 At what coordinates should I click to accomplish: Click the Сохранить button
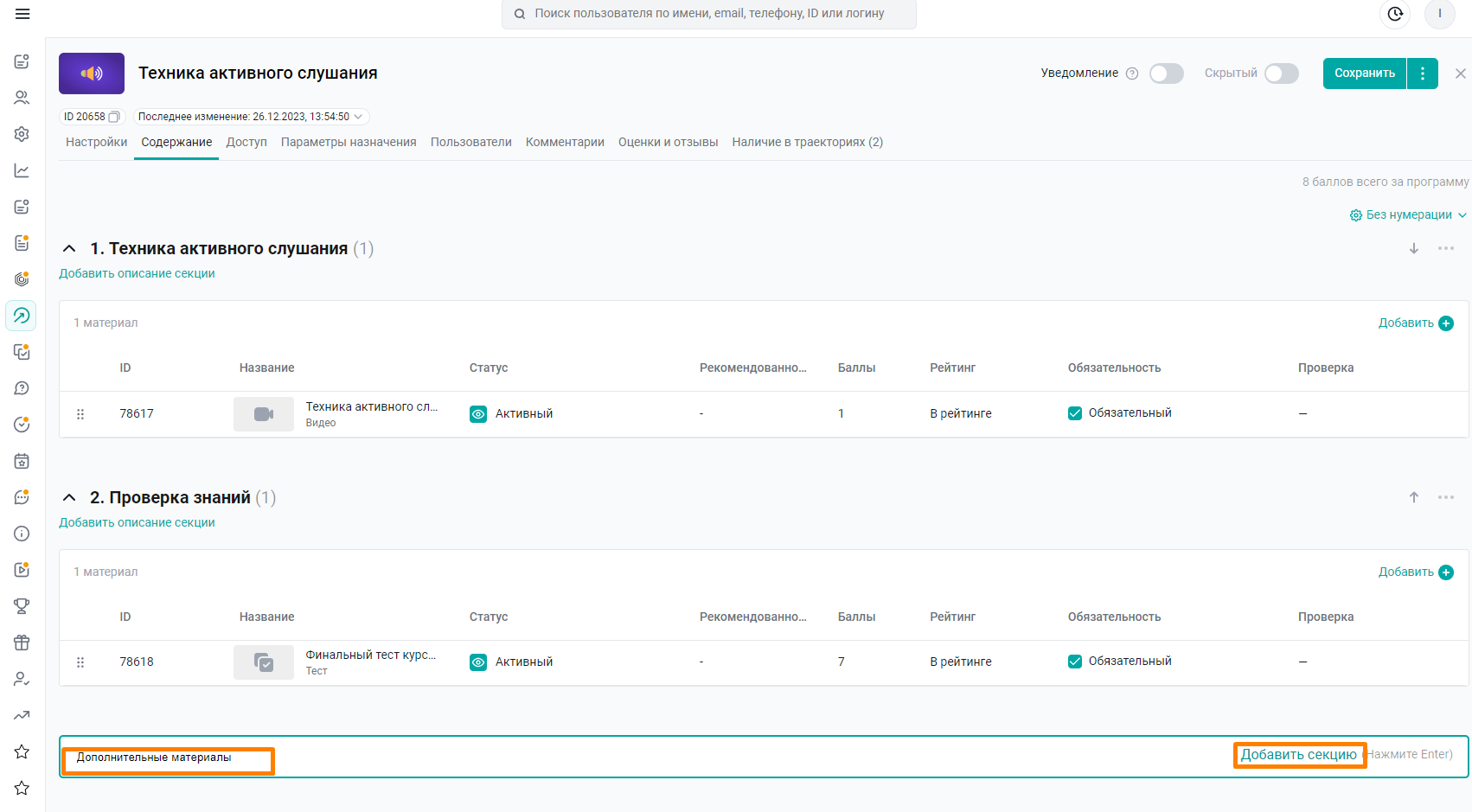pyautogui.click(x=1365, y=74)
